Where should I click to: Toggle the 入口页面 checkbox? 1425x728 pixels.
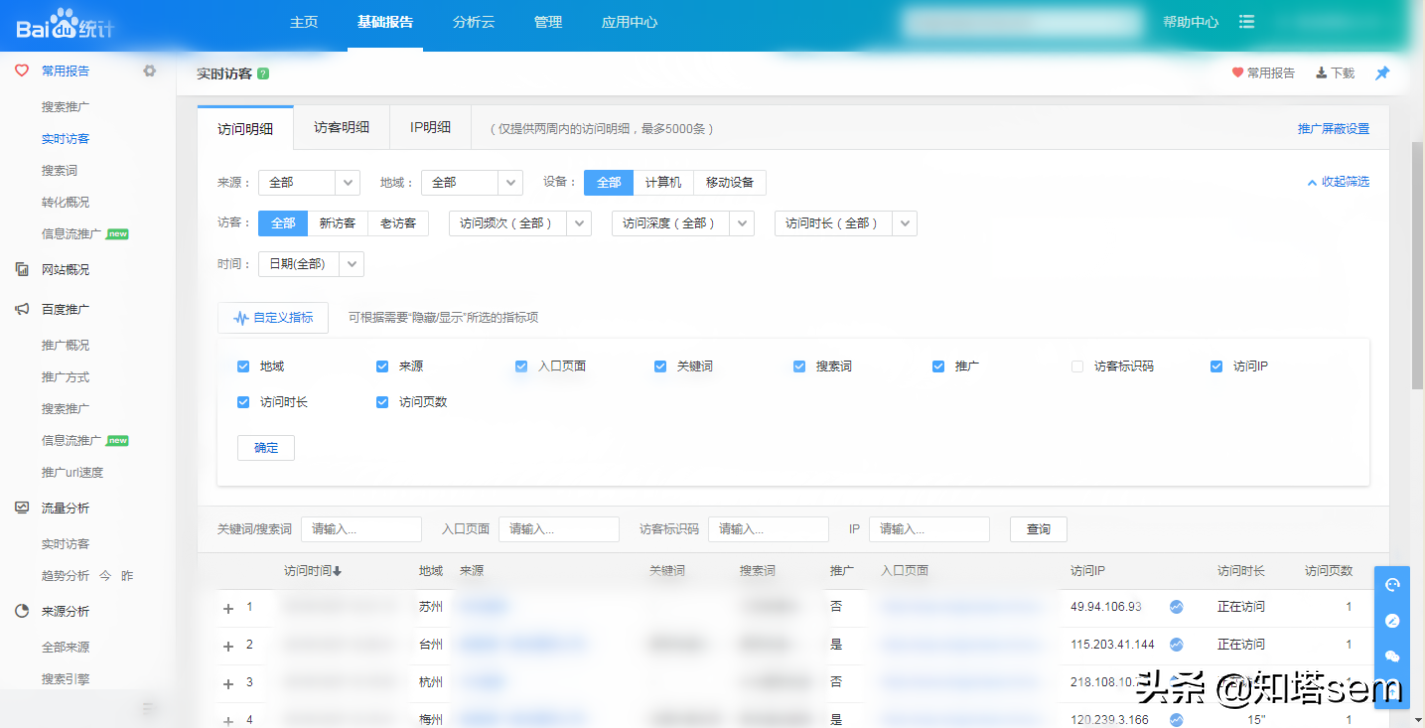(521, 367)
